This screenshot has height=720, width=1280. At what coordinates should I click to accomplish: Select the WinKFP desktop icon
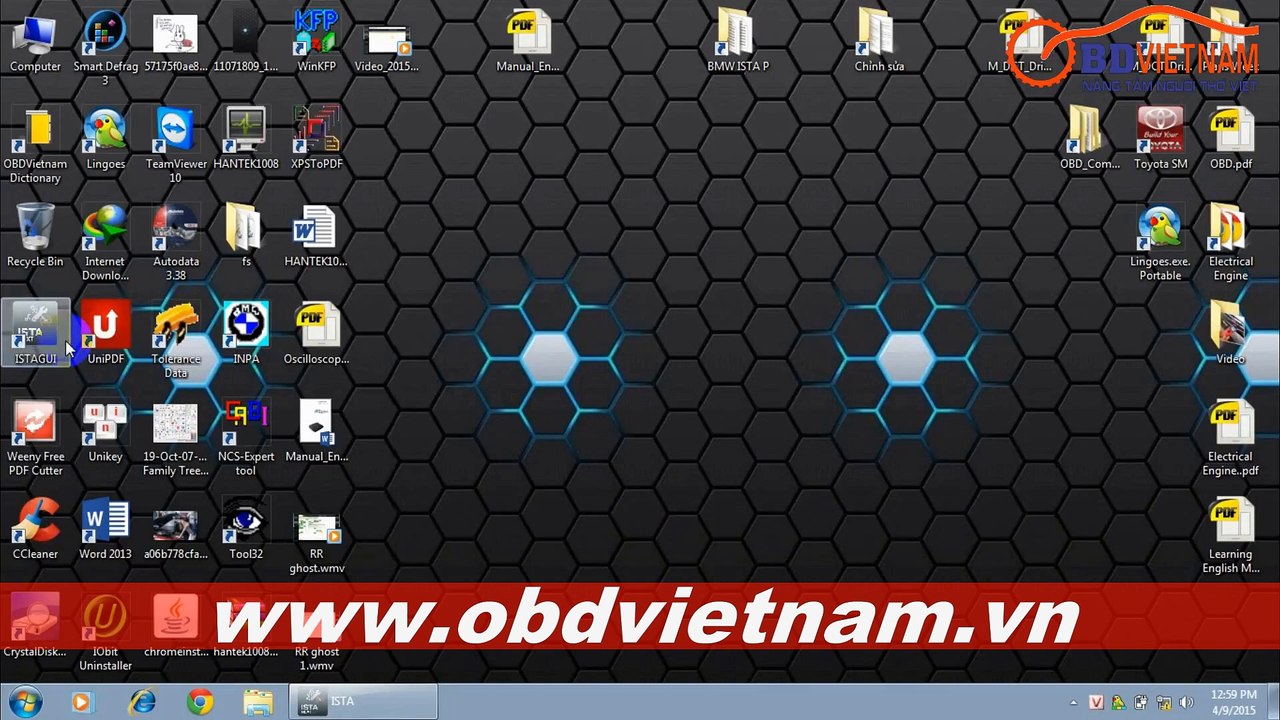click(317, 41)
